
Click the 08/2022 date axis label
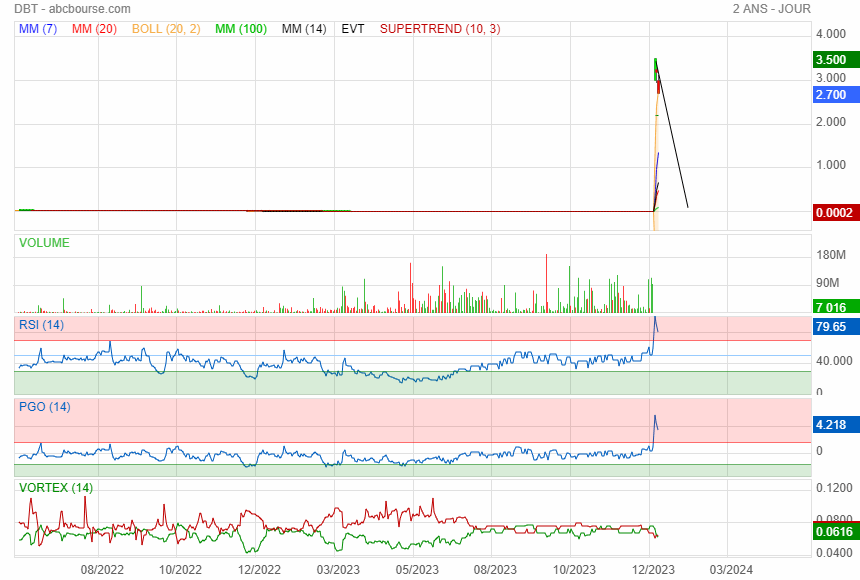pos(102,570)
